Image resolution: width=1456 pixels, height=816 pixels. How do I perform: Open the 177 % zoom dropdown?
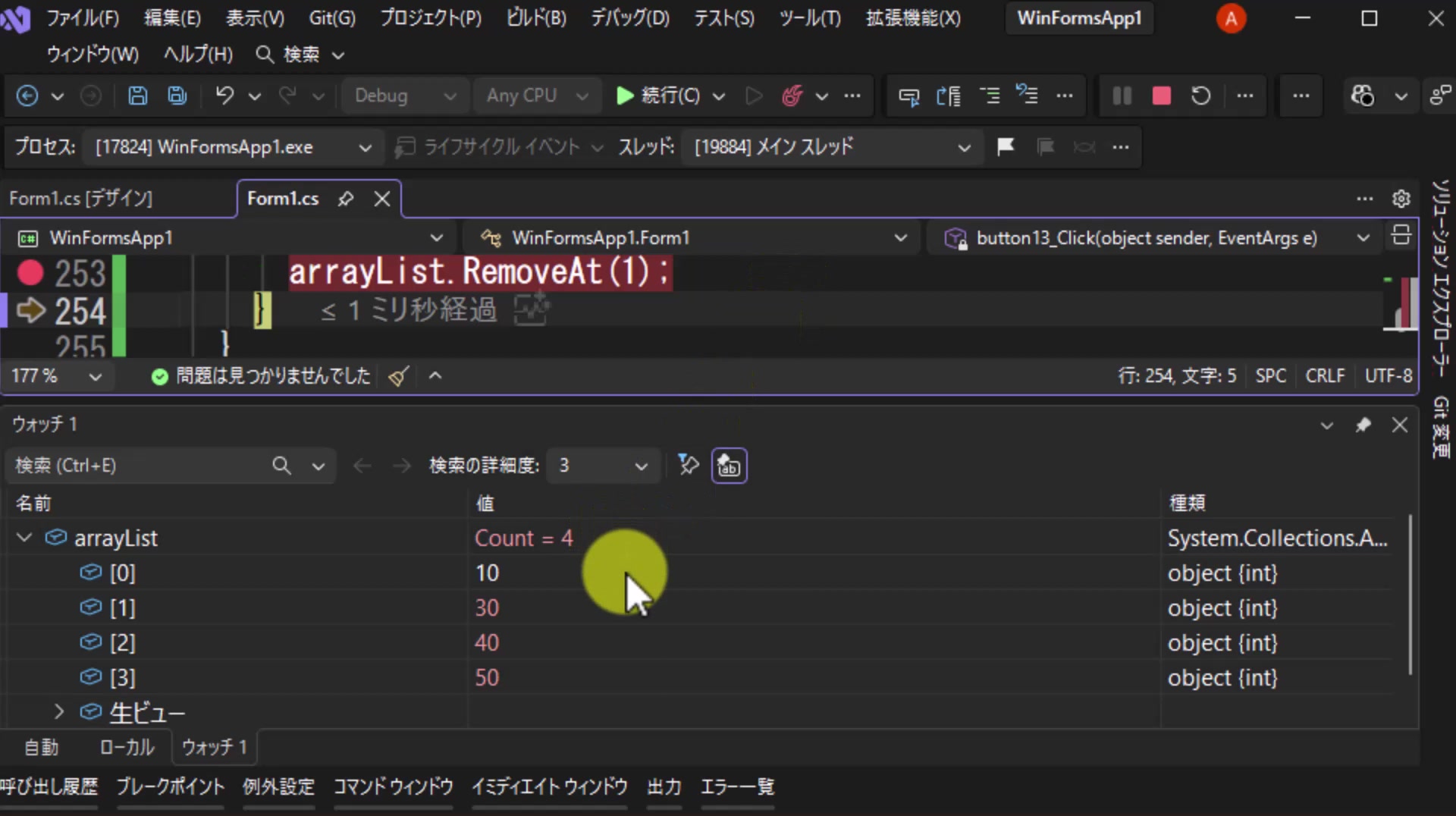[57, 376]
